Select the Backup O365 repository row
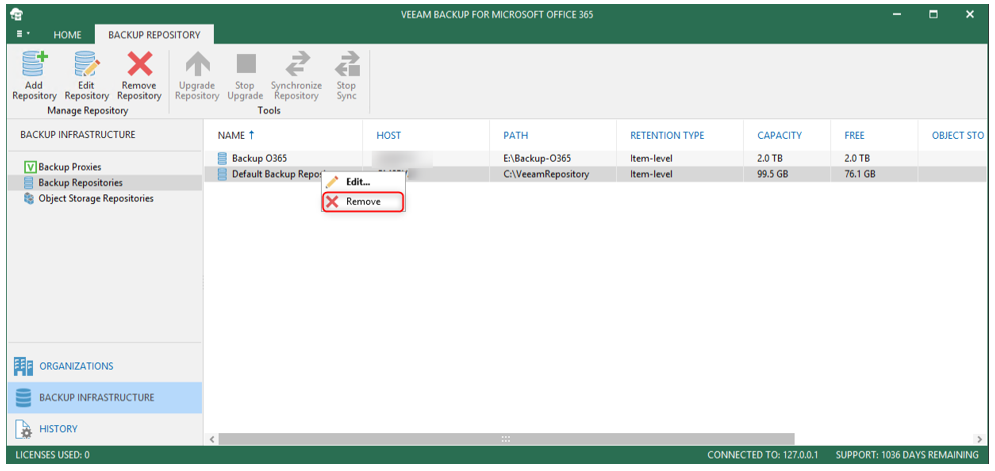995x471 pixels. [261, 158]
